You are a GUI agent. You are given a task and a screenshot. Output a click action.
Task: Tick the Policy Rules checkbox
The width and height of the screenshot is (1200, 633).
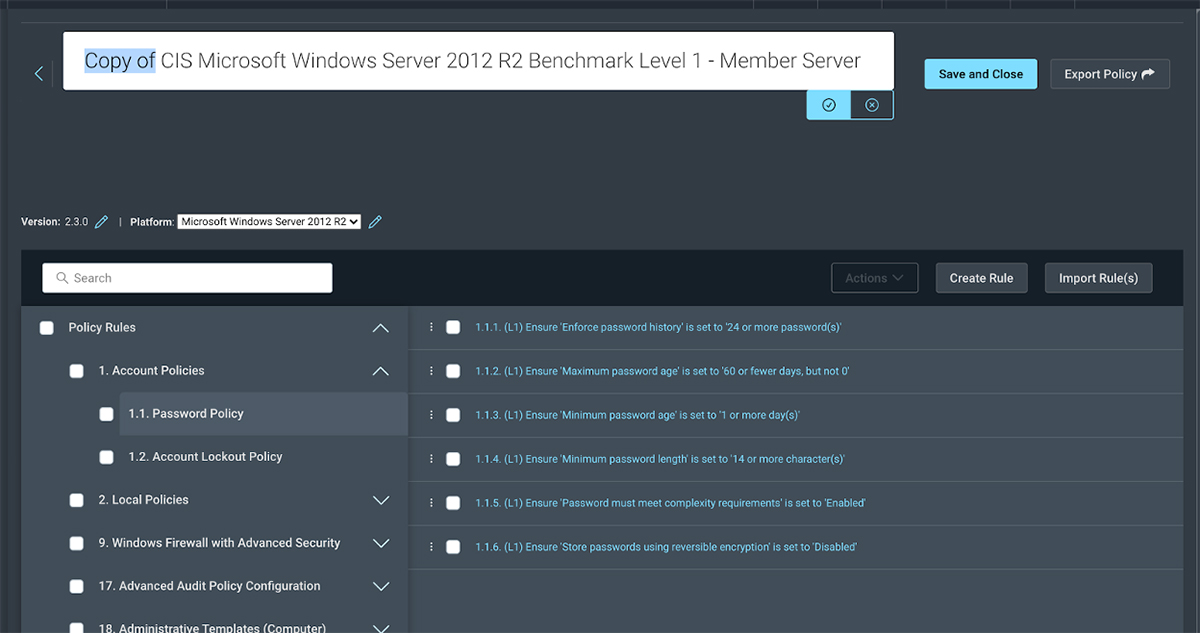coord(47,328)
